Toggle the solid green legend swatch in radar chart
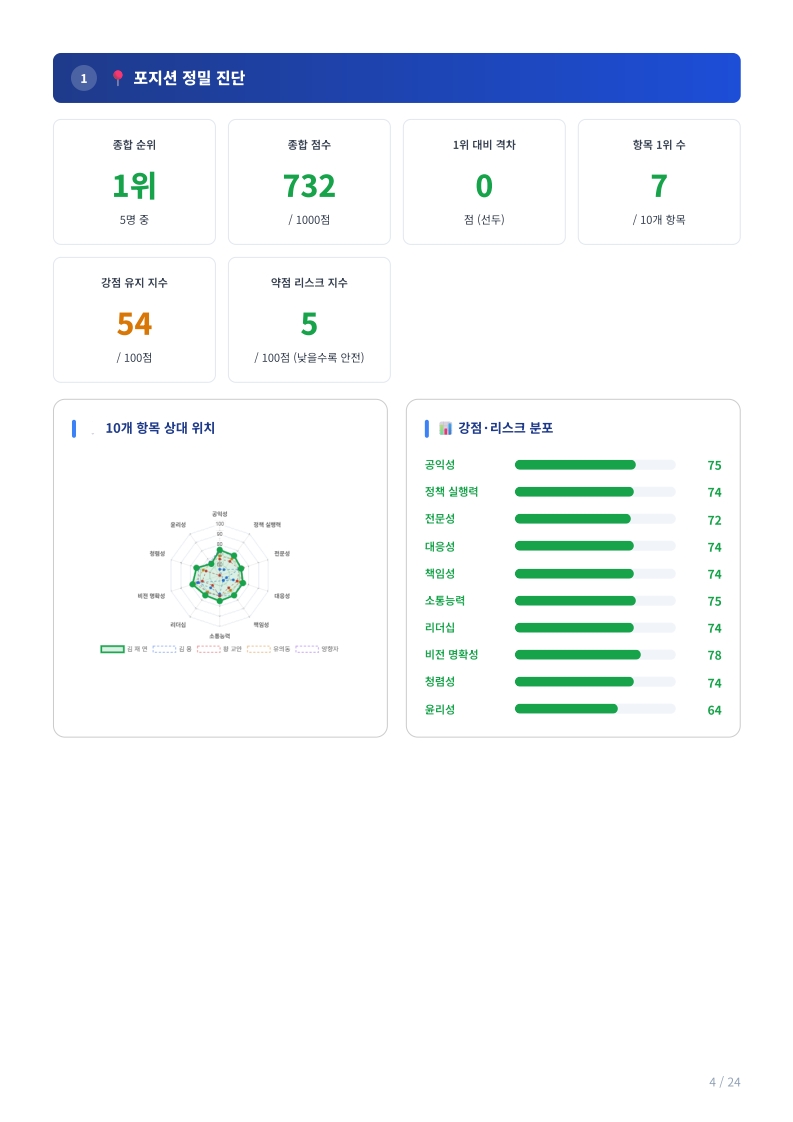Image resolution: width=793 pixels, height=1122 pixels. coord(113,649)
